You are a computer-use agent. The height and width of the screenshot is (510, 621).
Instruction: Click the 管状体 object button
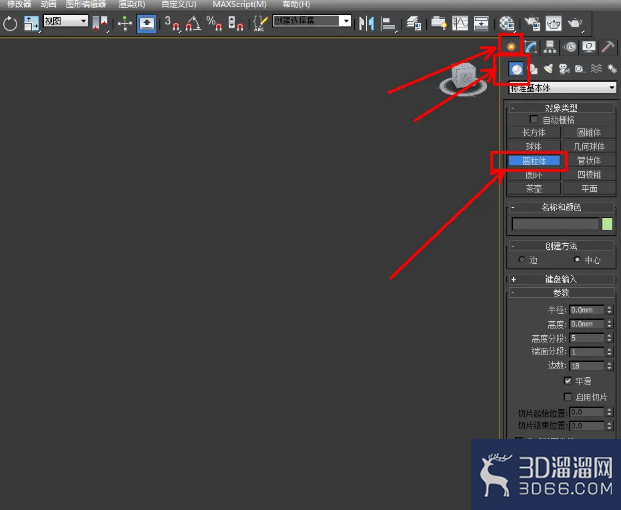click(589, 161)
